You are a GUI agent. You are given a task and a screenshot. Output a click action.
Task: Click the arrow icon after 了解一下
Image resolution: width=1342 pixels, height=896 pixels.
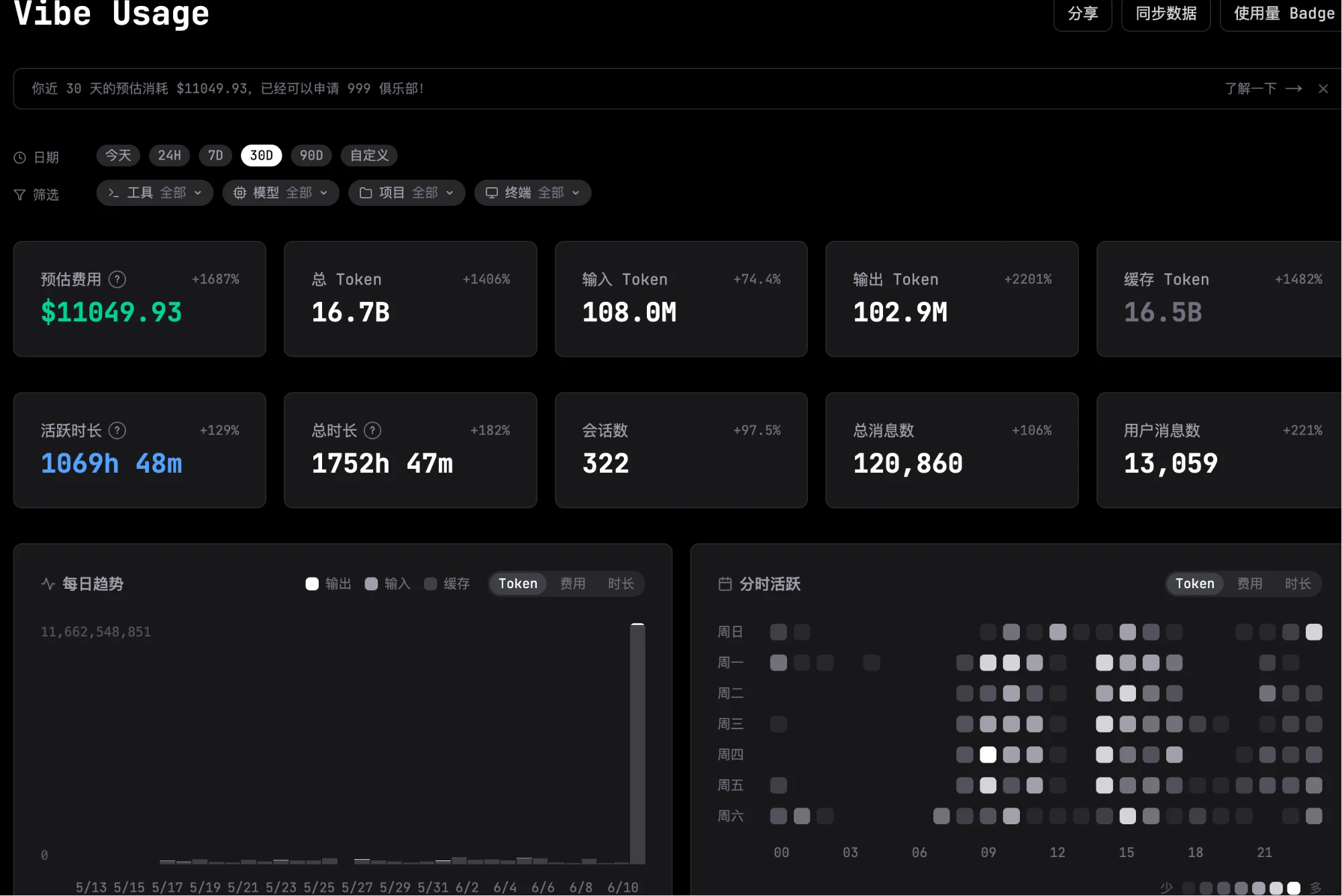click(1294, 89)
